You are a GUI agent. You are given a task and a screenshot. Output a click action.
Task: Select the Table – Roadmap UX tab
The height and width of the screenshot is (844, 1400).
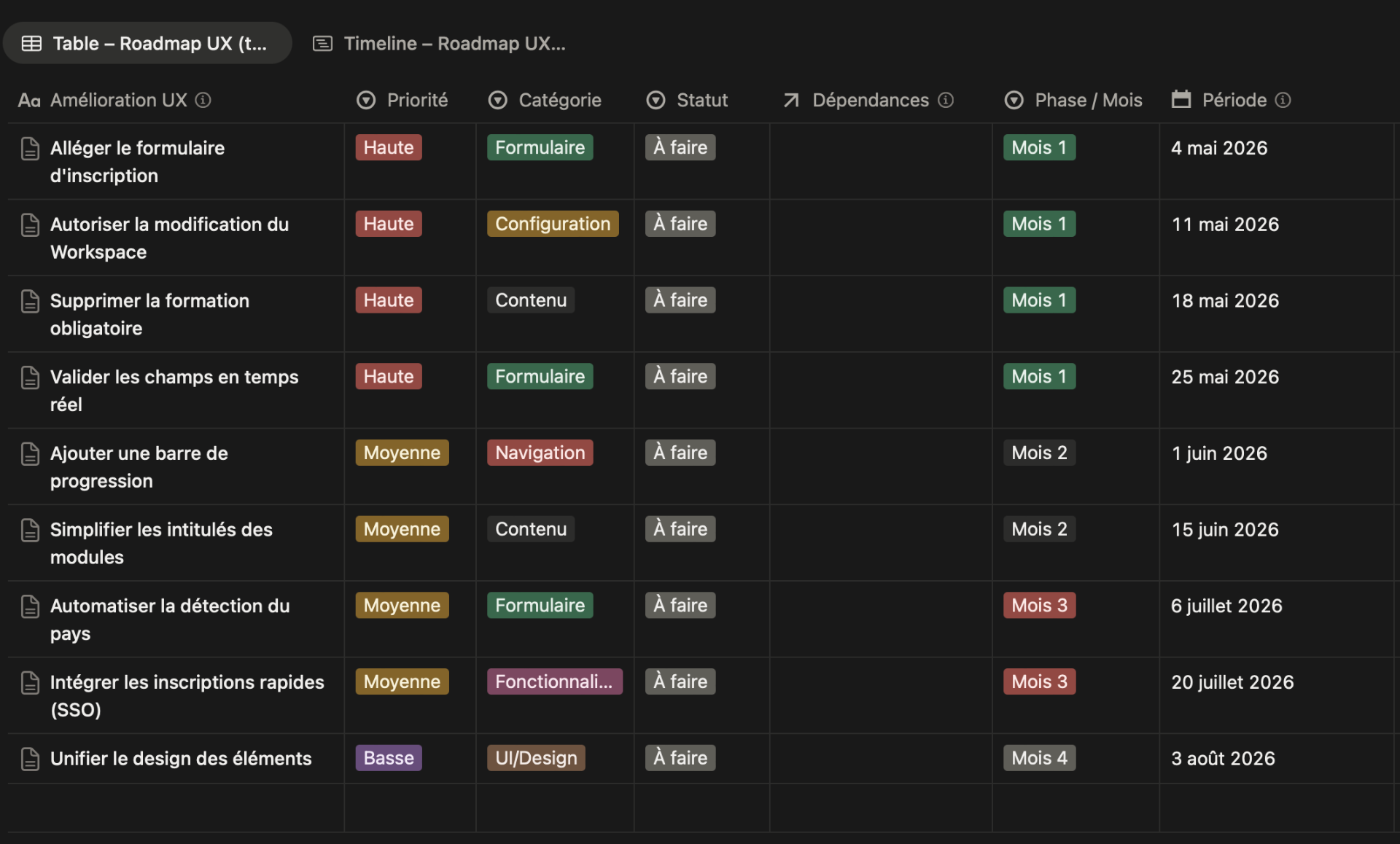[147, 43]
